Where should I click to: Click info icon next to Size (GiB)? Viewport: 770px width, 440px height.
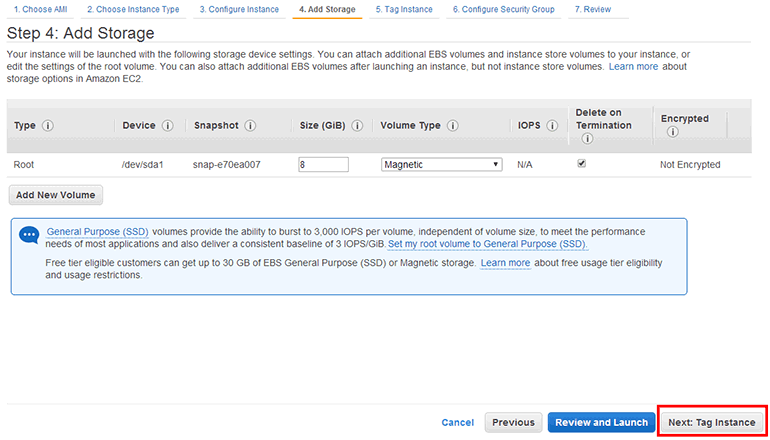[359, 126]
